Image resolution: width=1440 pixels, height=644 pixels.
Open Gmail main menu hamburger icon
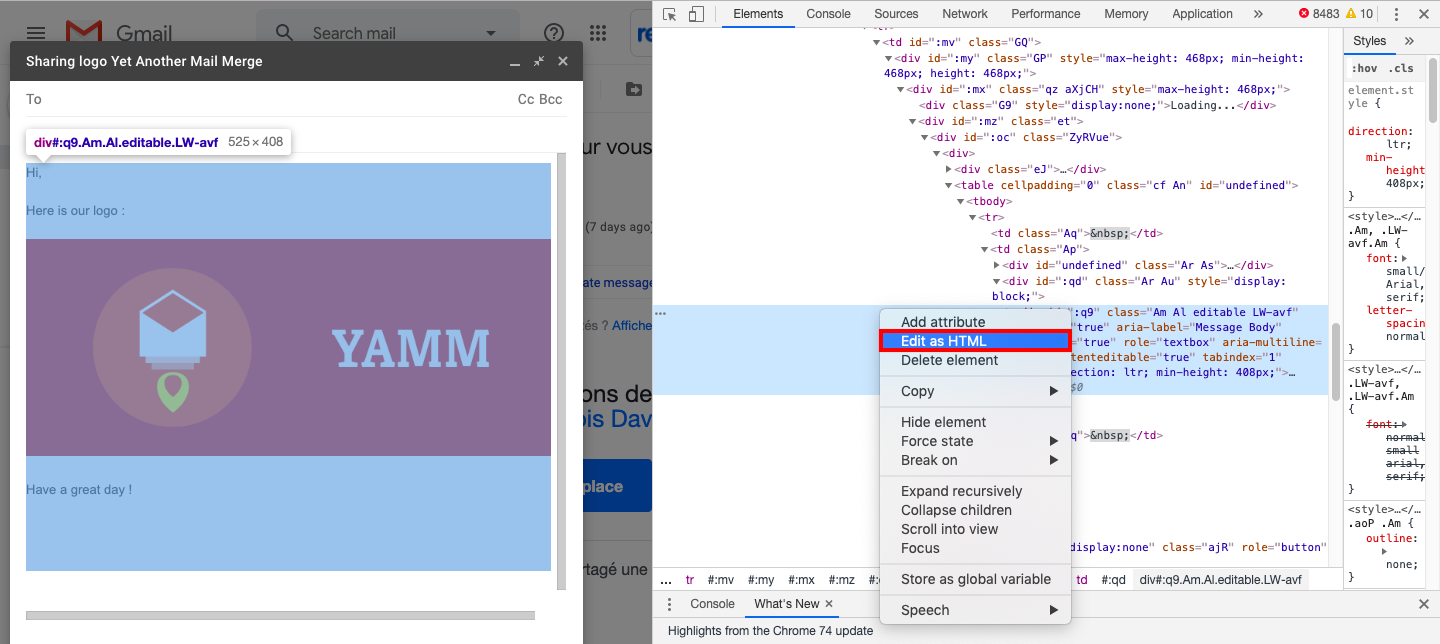36,33
